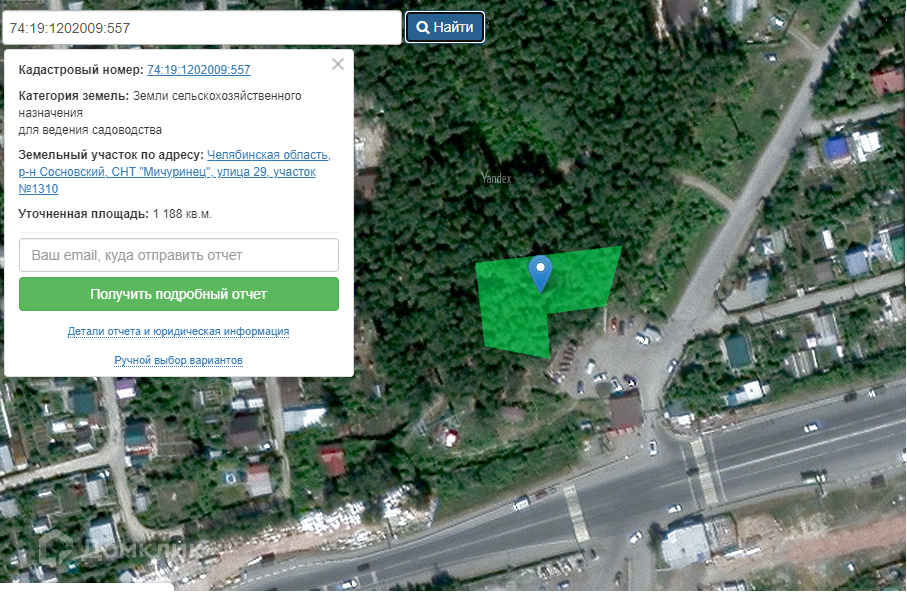Focus the email input for report
The height and width of the screenshot is (592, 907).
point(179,255)
